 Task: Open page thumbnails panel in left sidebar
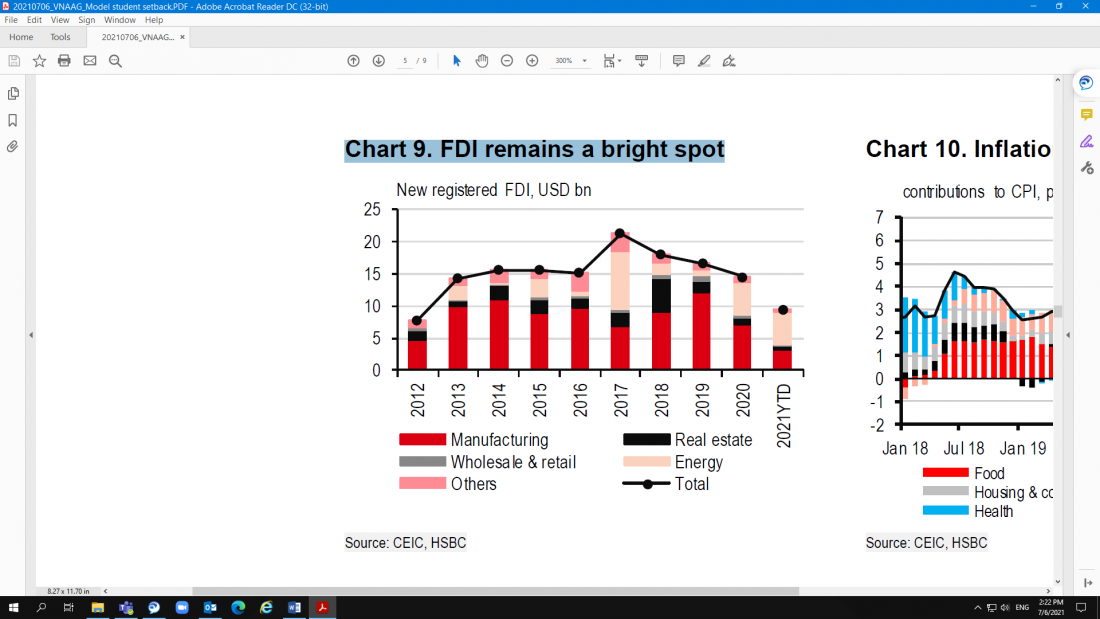[13, 93]
